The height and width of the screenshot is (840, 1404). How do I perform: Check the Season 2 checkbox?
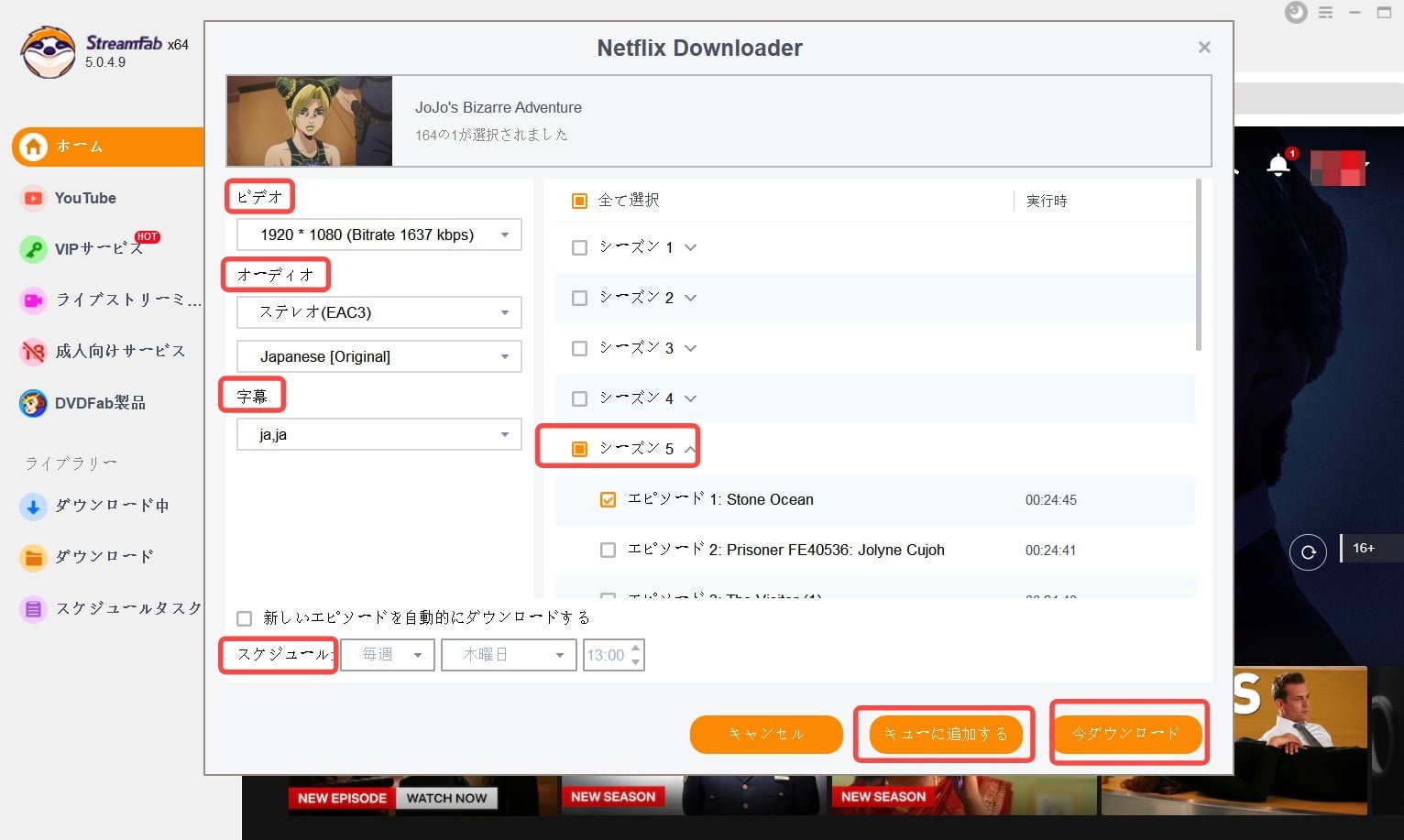[x=579, y=298]
